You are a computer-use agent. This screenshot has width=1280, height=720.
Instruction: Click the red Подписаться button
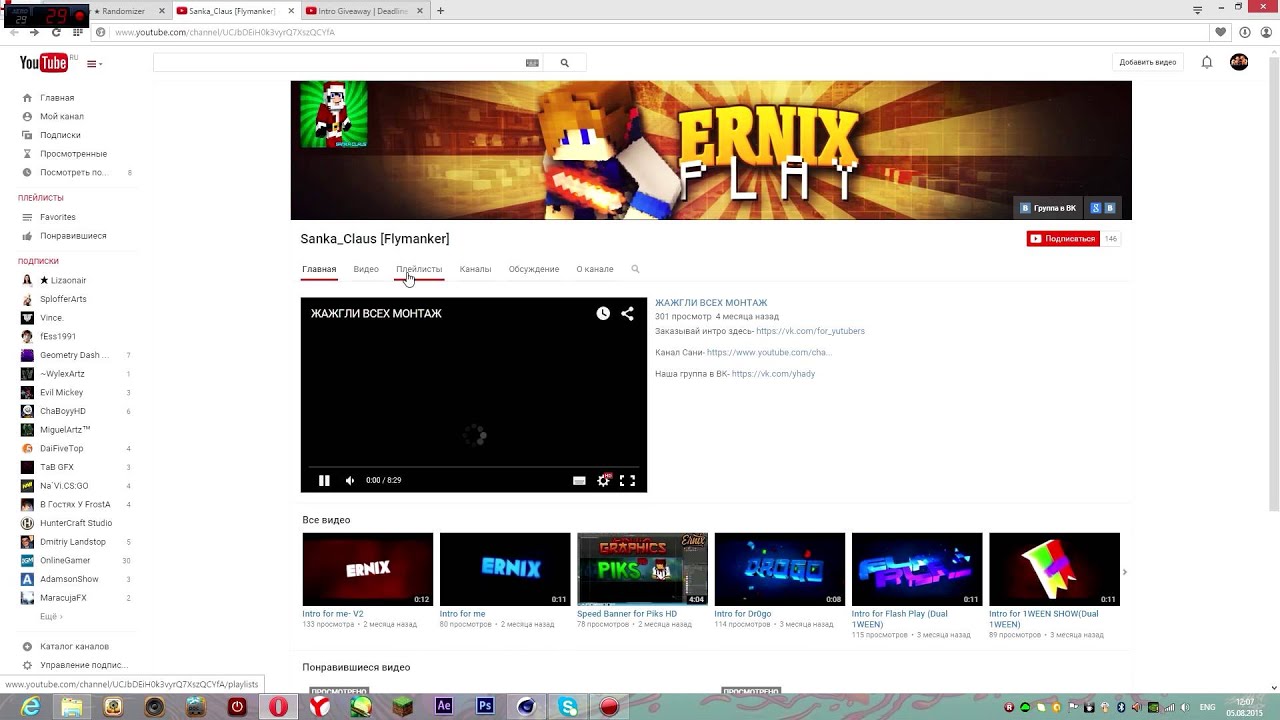[1063, 239]
